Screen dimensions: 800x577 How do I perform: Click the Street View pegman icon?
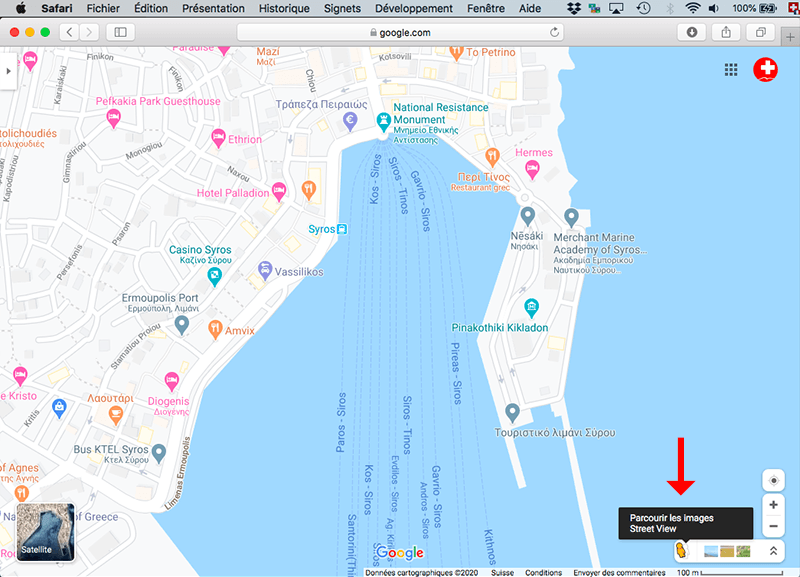click(x=681, y=550)
